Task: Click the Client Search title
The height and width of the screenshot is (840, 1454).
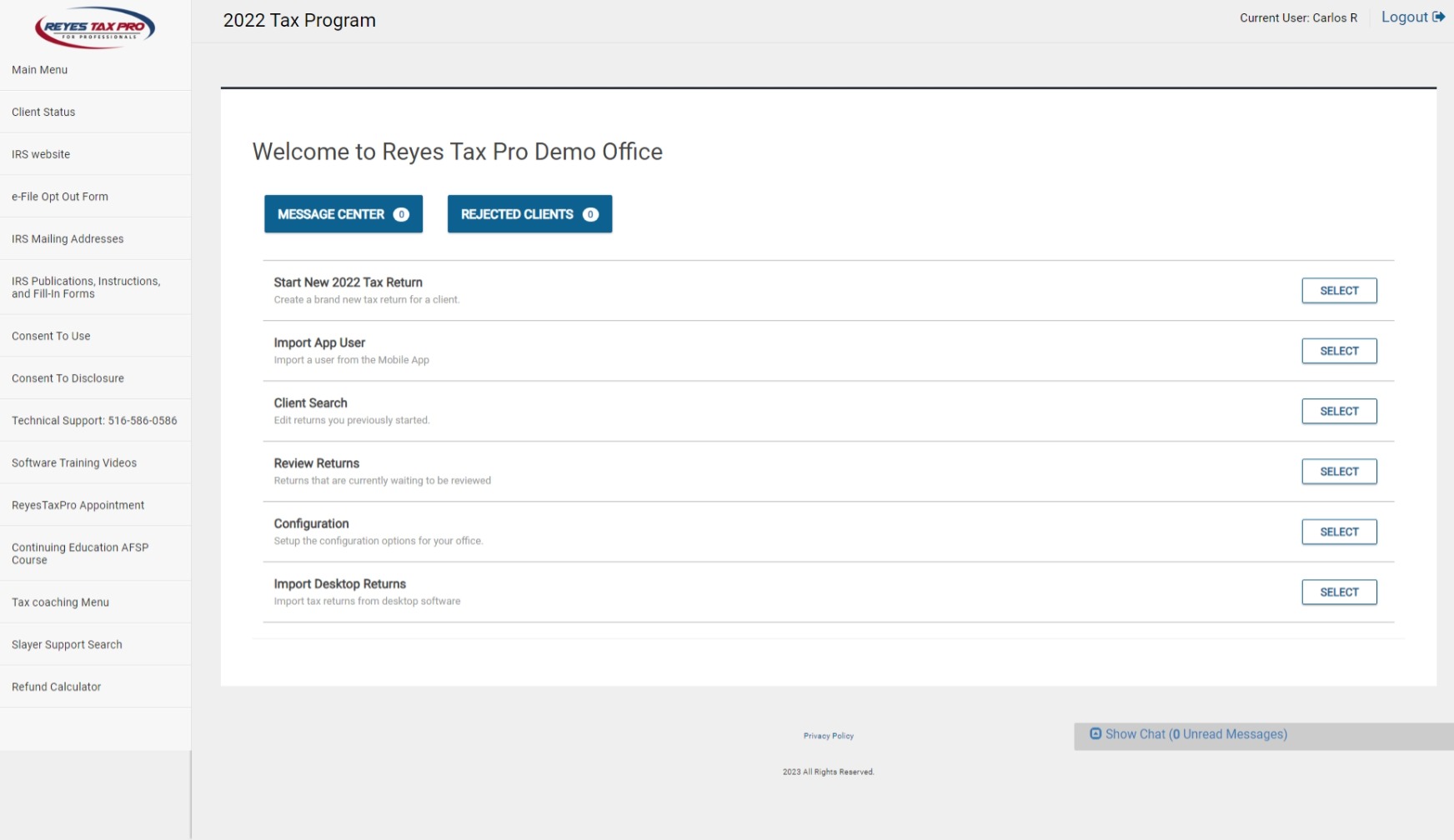Action: 310,403
